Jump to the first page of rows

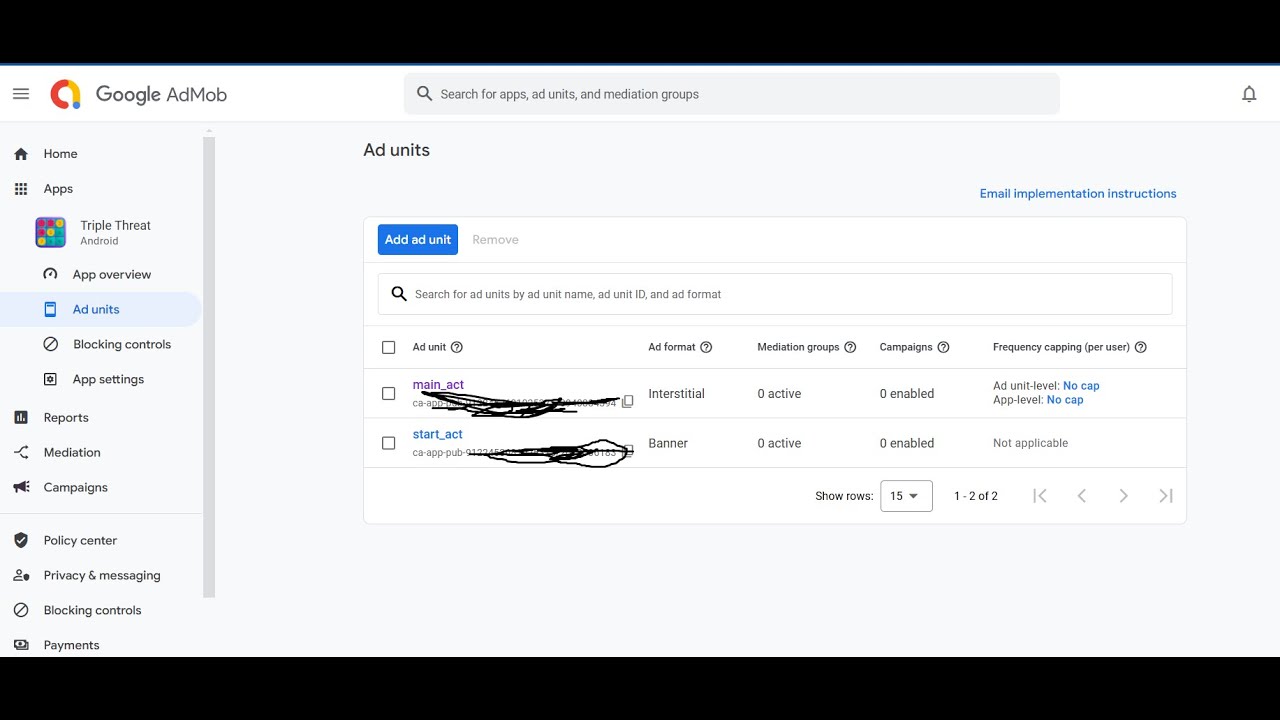click(1040, 496)
